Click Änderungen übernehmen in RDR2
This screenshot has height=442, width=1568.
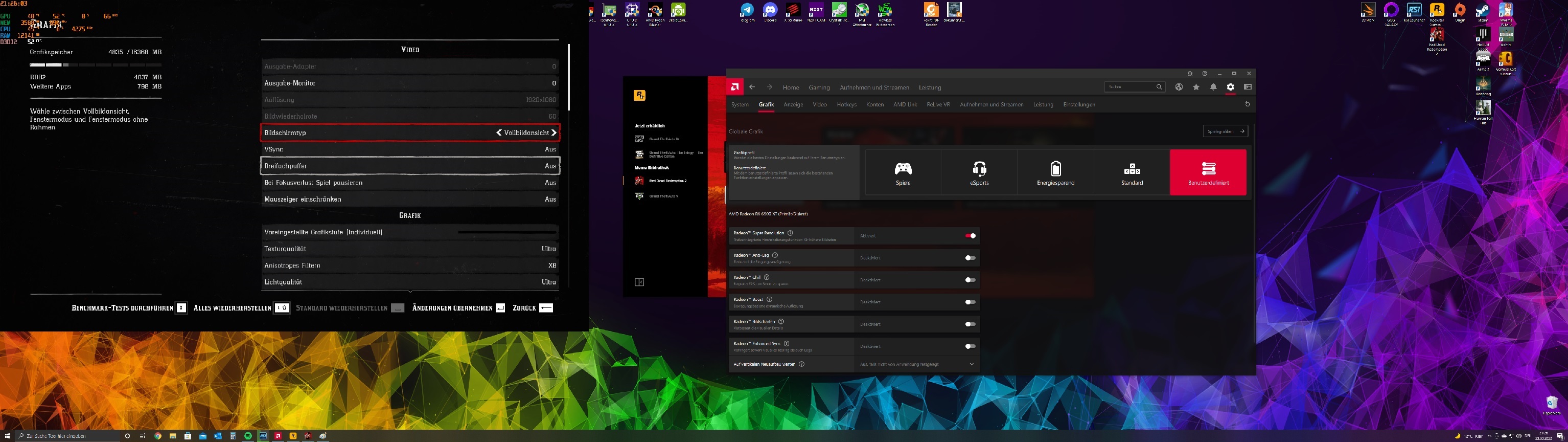pyautogui.click(x=458, y=308)
